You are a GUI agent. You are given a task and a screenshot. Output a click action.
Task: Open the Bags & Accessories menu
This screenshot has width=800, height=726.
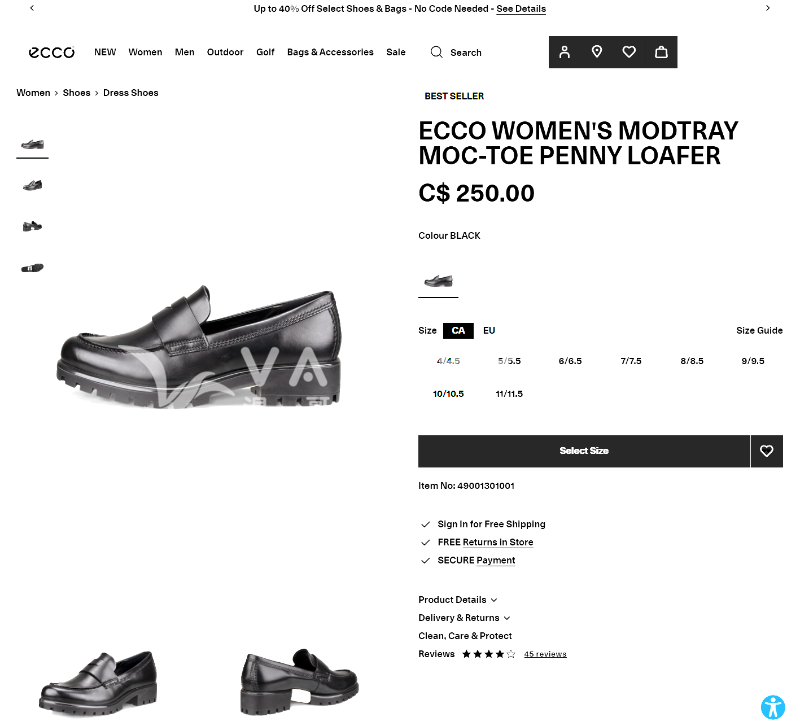(330, 52)
